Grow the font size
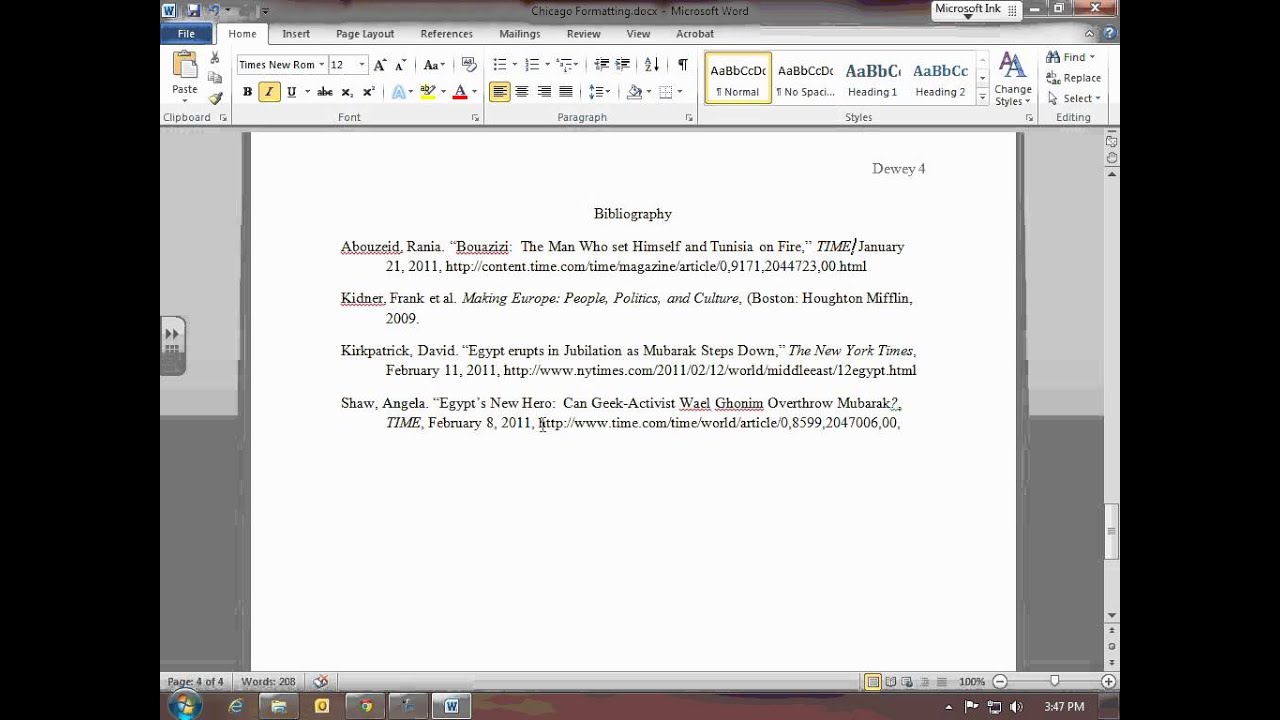The image size is (1280, 720). (x=380, y=65)
